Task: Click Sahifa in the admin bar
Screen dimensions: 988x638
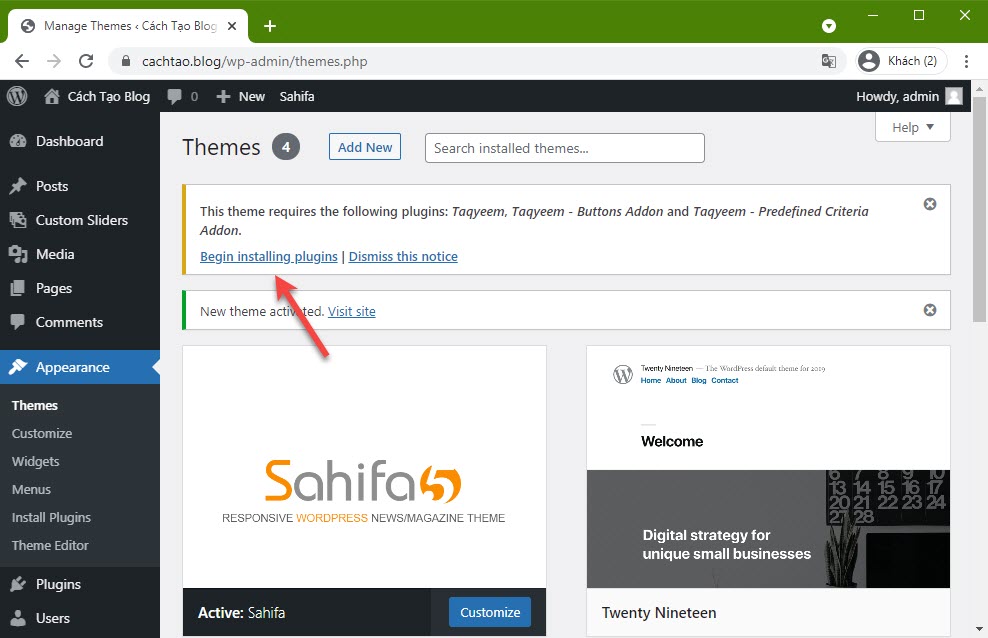Action: point(297,96)
